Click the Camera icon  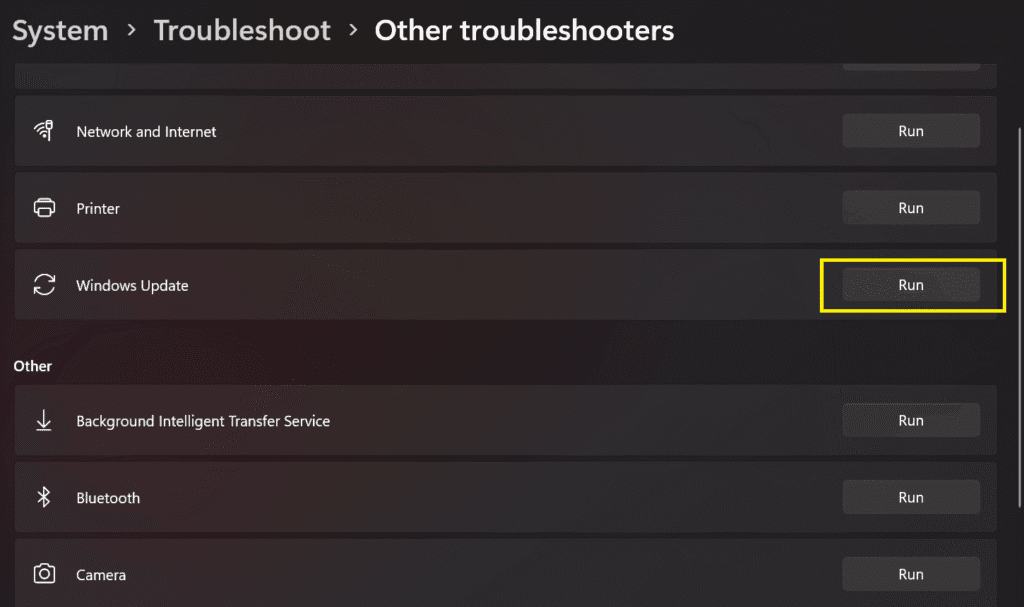(x=44, y=574)
